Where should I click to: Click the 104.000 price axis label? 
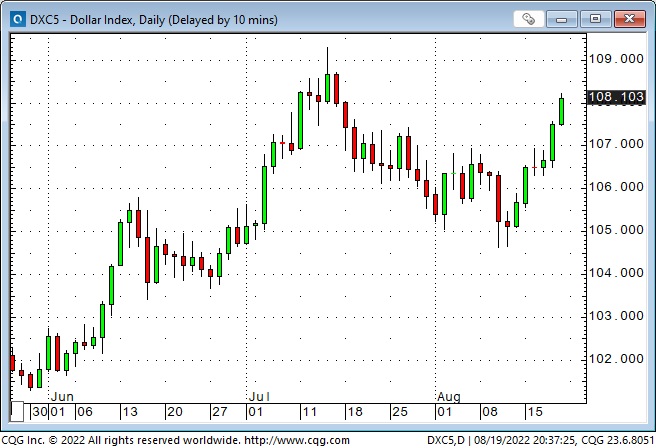click(x=616, y=273)
